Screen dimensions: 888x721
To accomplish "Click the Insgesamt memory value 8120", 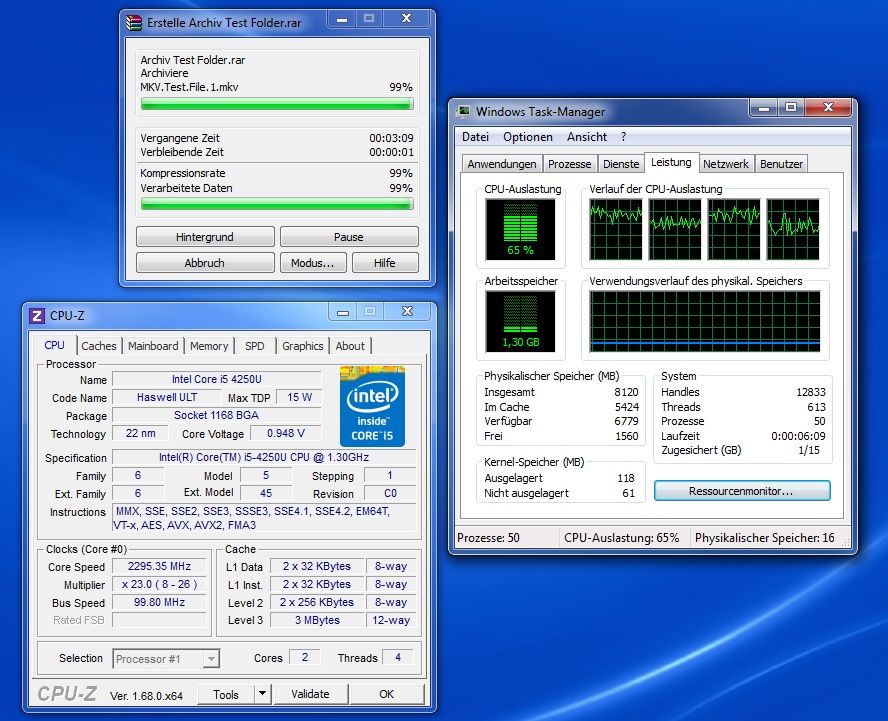I will tap(626, 392).
